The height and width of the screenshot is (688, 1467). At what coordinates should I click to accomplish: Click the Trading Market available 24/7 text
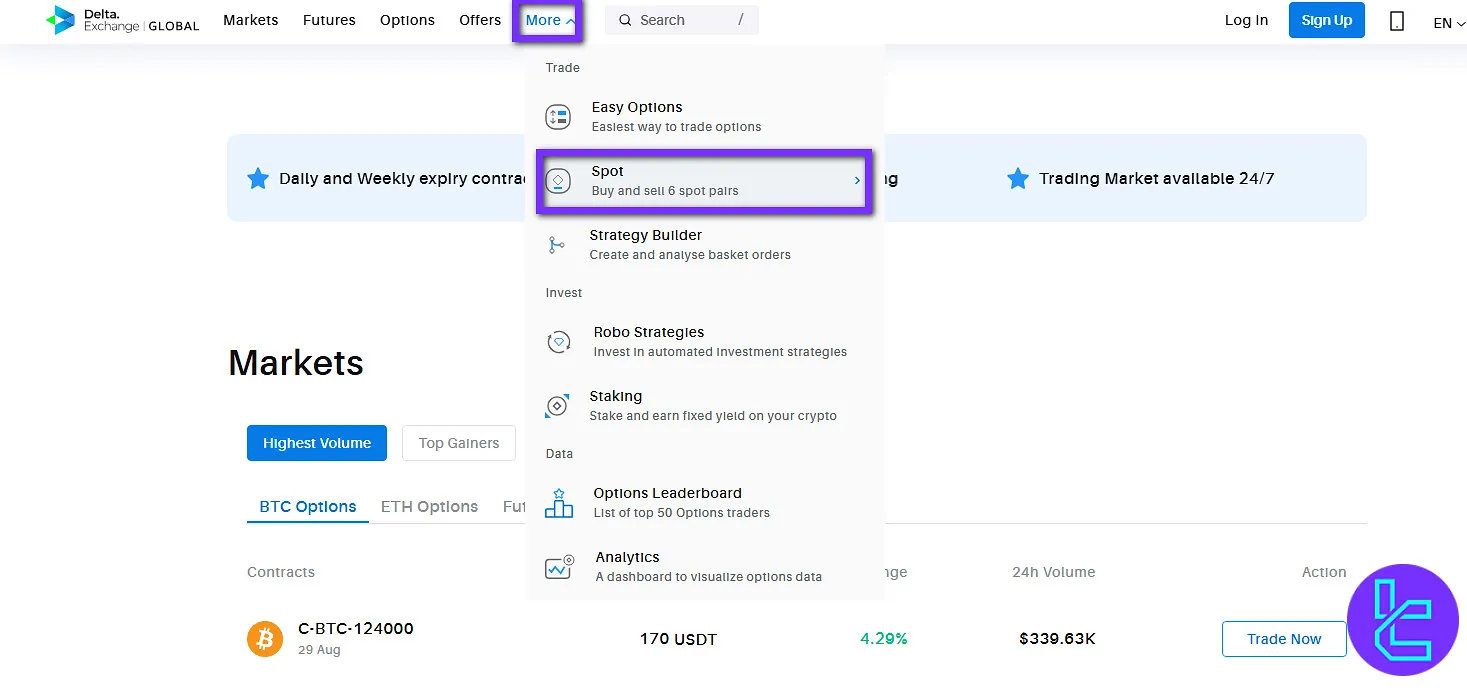point(1157,179)
